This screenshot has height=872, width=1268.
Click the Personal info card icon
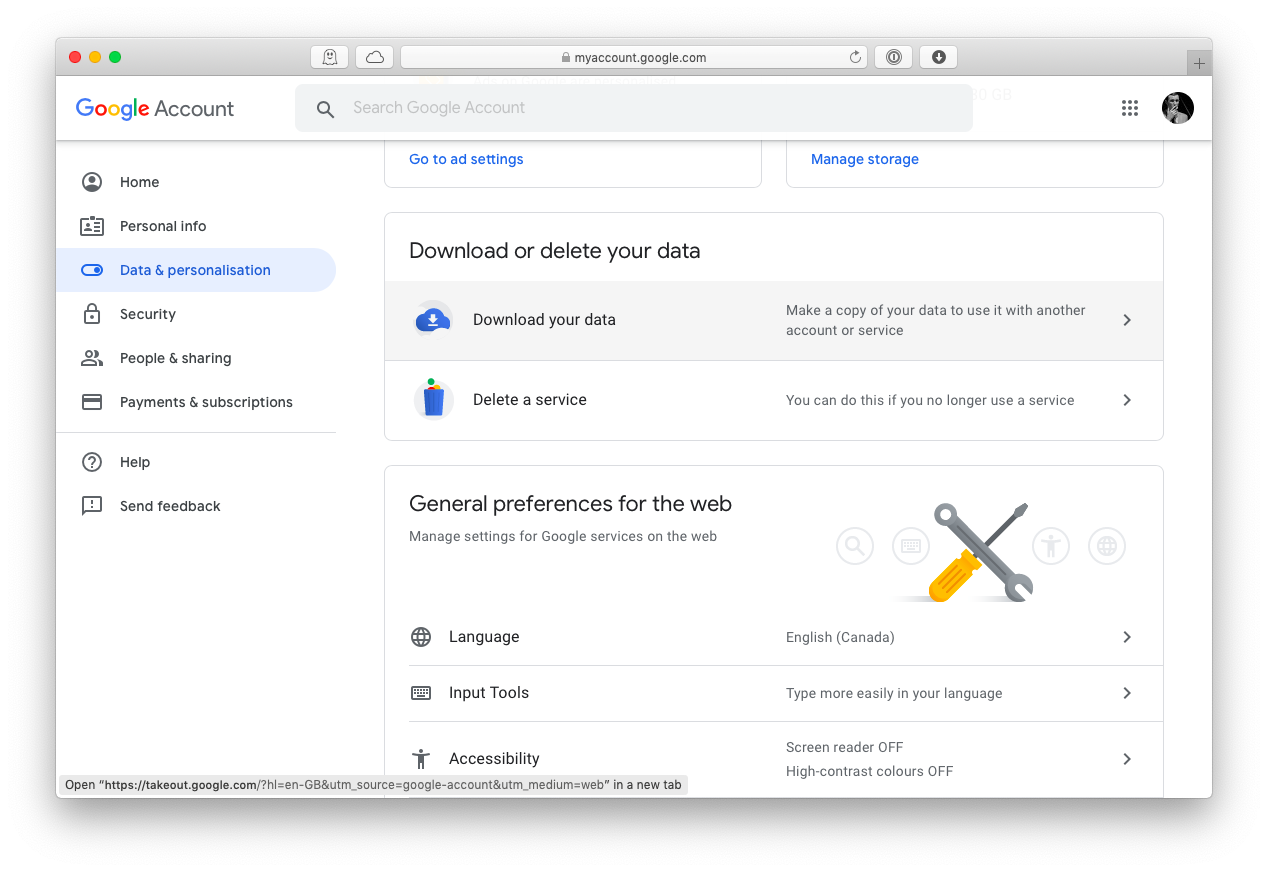pos(91,226)
